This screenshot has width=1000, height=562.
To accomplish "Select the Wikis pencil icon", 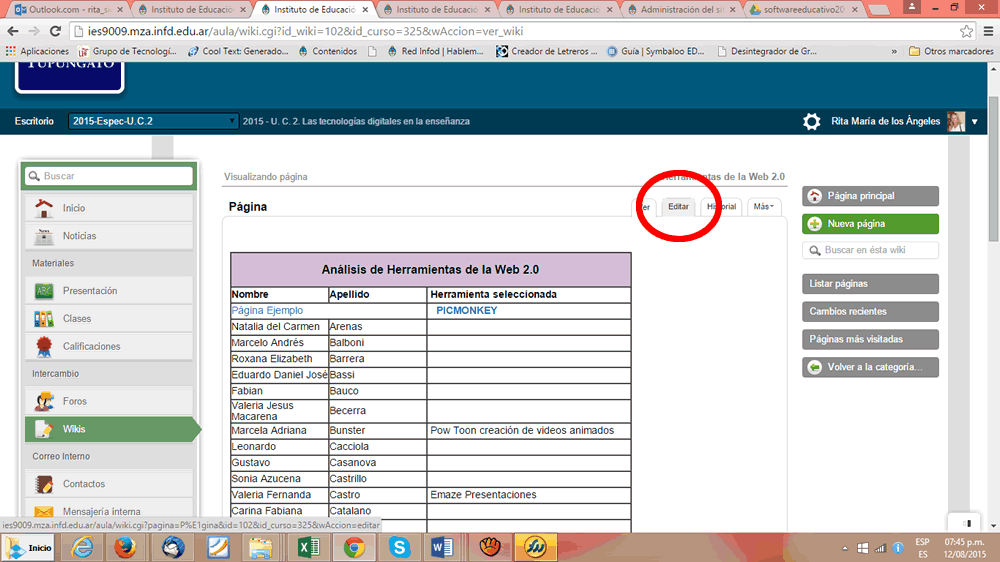I will (43, 429).
